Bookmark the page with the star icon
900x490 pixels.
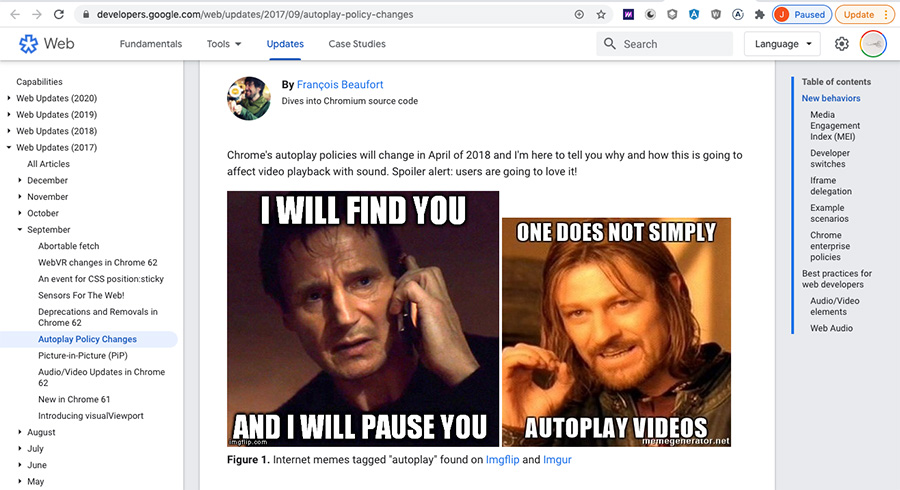coord(601,14)
